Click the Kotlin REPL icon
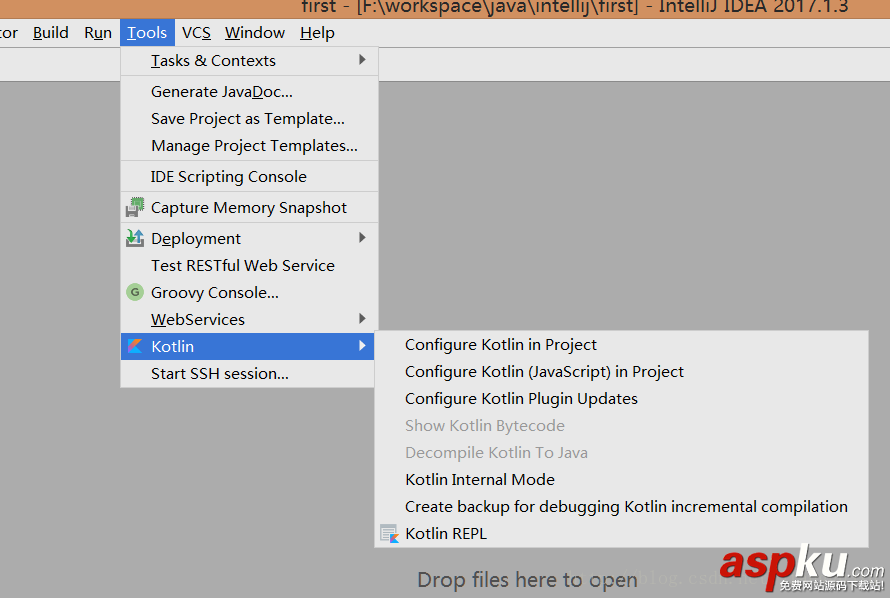The height and width of the screenshot is (598, 890). point(389,534)
